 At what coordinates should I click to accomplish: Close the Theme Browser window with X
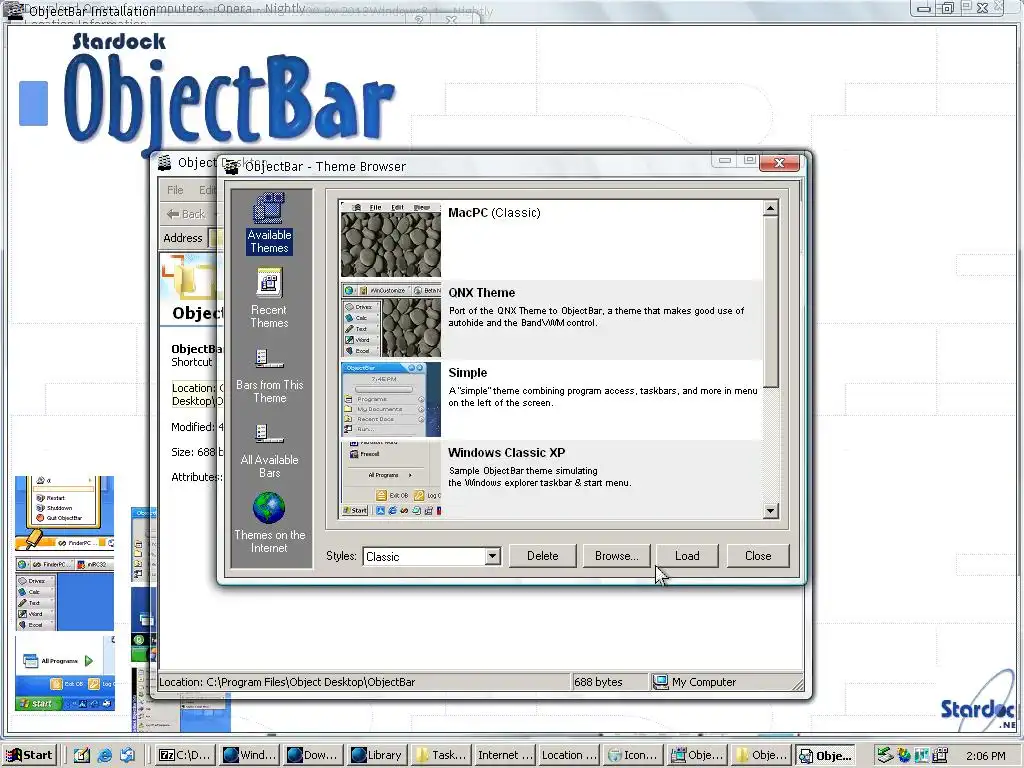click(x=779, y=163)
